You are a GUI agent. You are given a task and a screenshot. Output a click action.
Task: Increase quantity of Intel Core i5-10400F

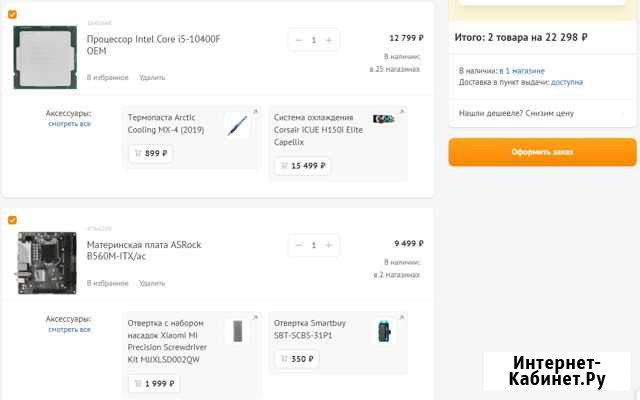point(328,40)
